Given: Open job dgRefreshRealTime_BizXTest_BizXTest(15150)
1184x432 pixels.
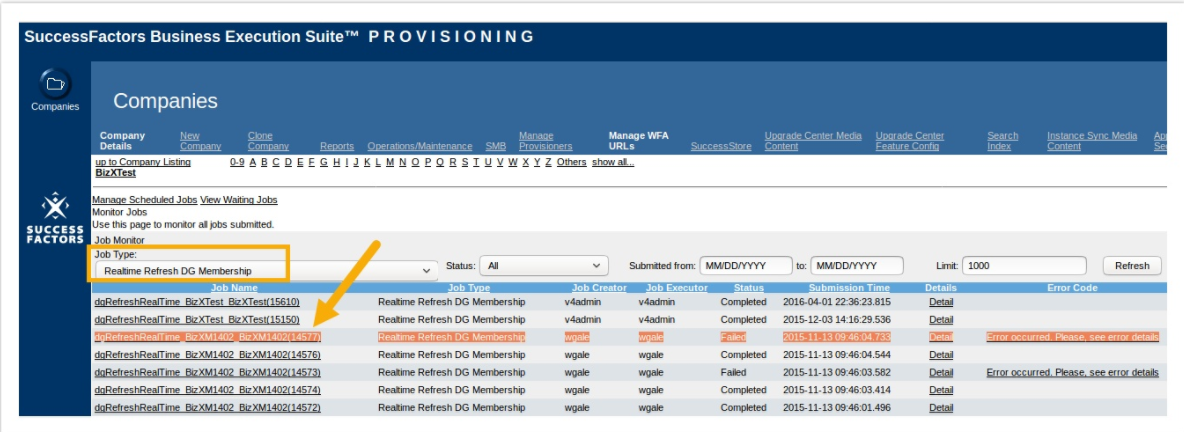Looking at the screenshot, I should coord(197,319).
